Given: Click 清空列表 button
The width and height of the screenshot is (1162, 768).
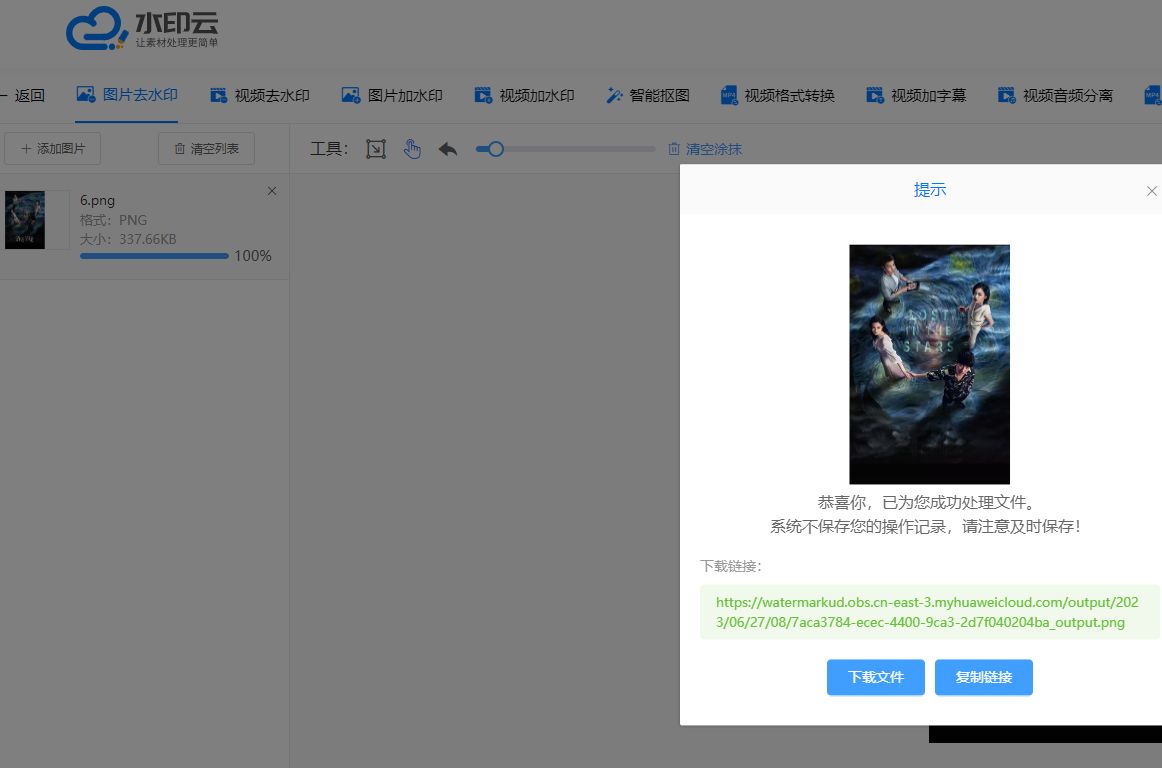Looking at the screenshot, I should [206, 149].
